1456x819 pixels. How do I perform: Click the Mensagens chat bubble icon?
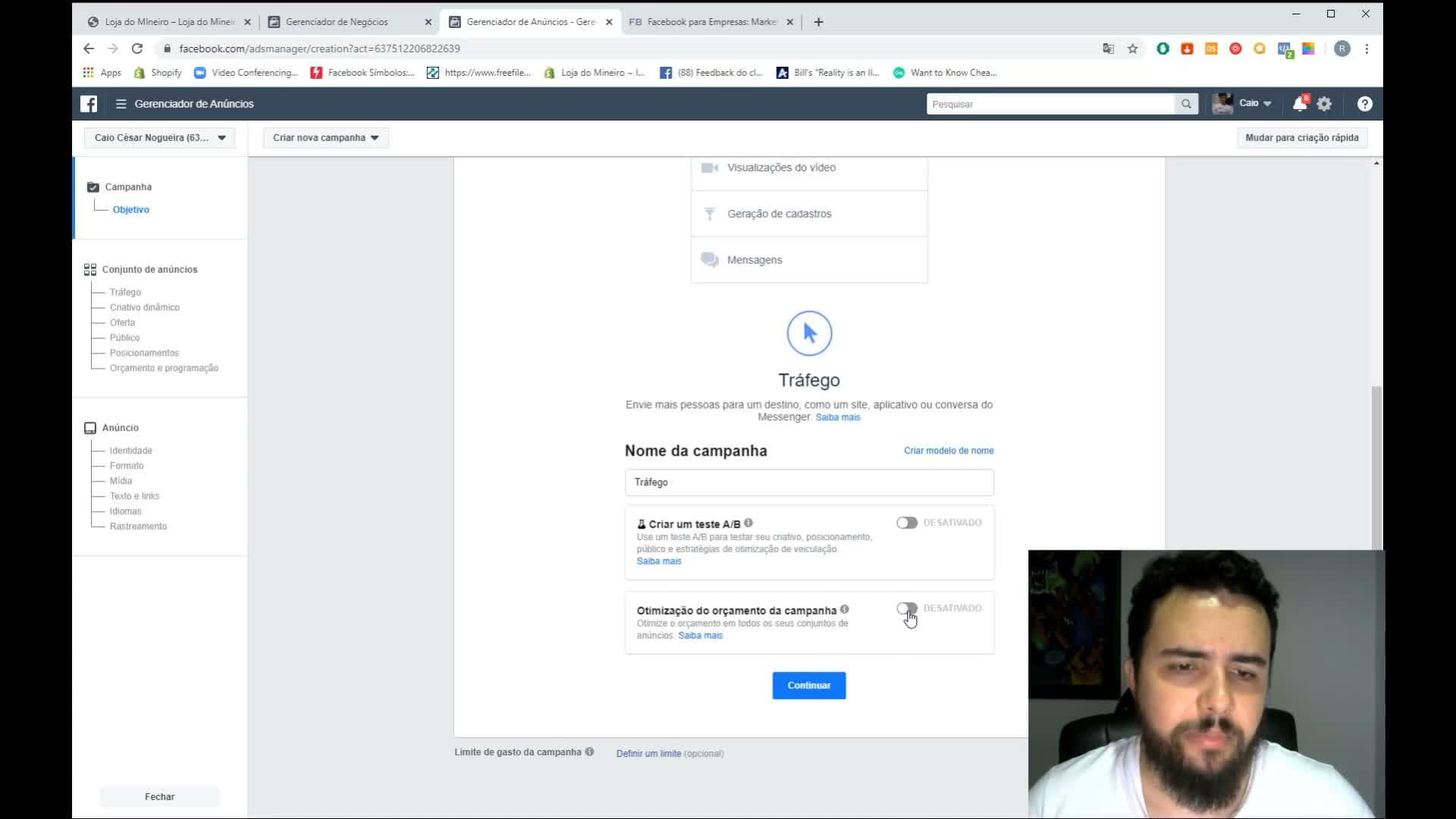click(710, 260)
